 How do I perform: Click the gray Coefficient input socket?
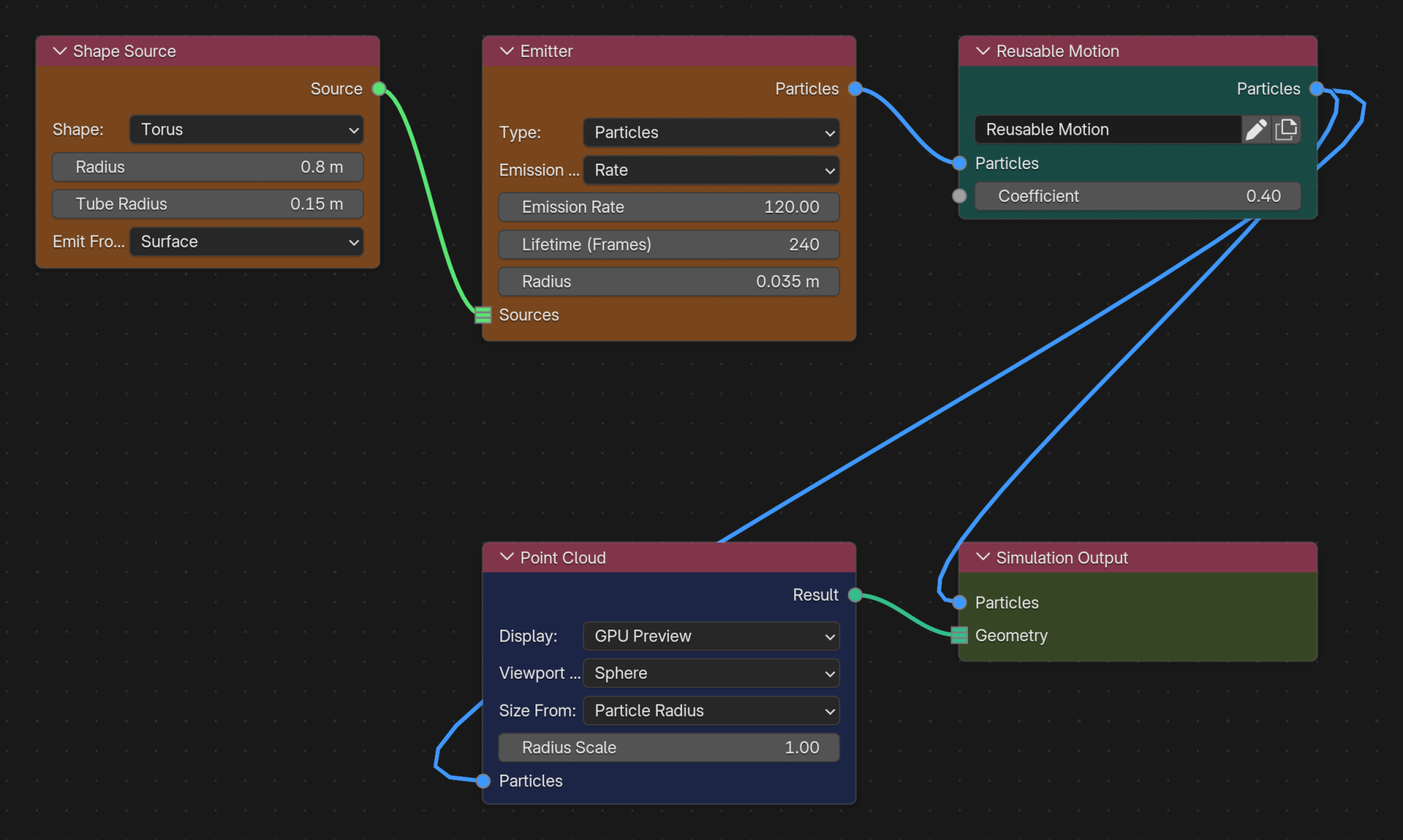click(959, 196)
